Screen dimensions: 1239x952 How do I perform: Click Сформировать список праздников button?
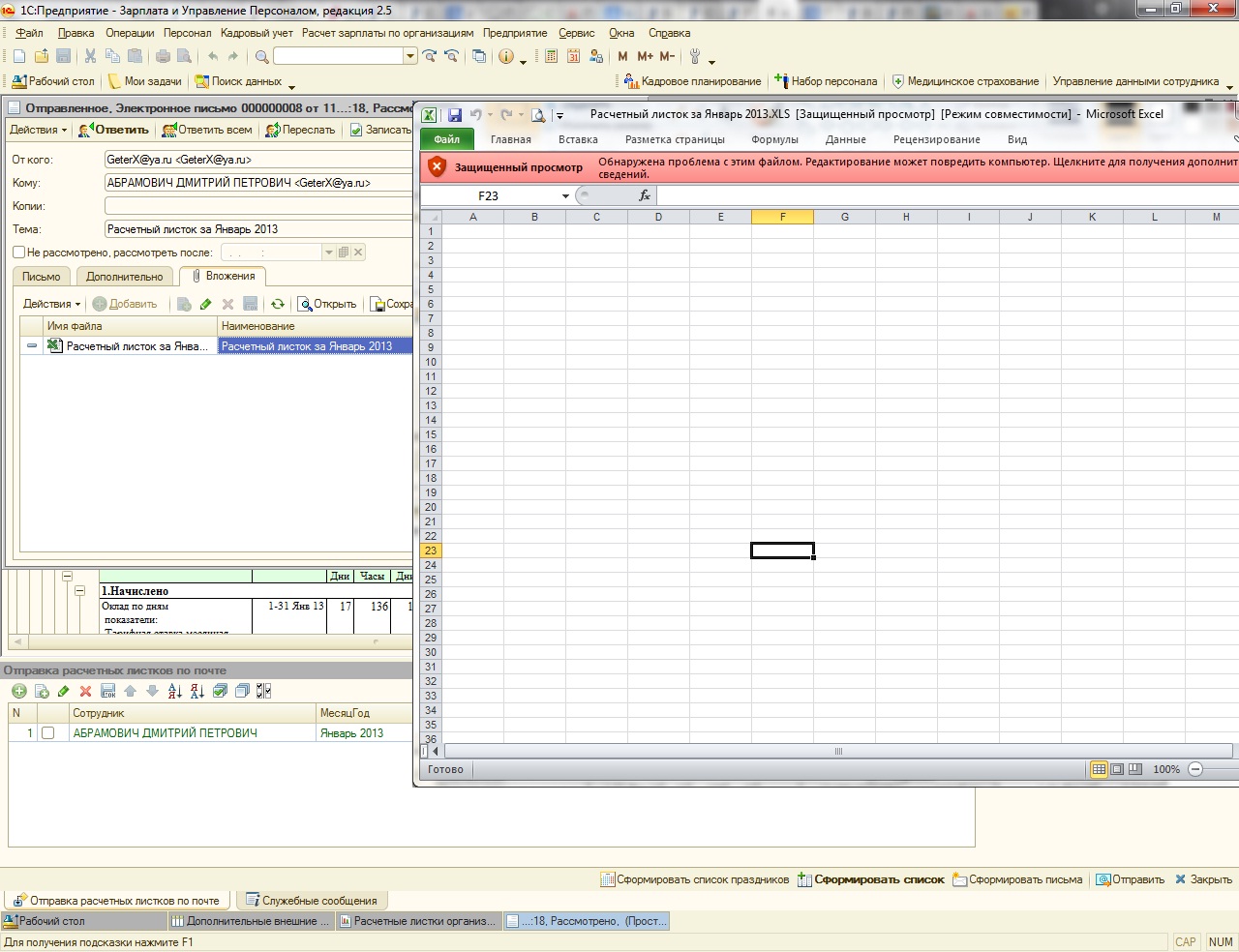pos(695,879)
